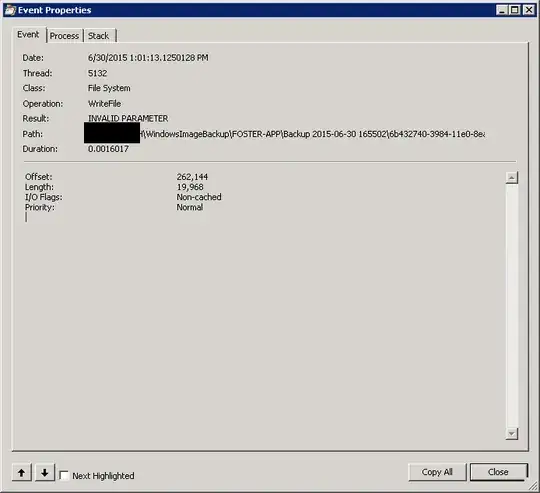Click the Class: label
This screenshot has height=493, width=540.
click(34, 88)
